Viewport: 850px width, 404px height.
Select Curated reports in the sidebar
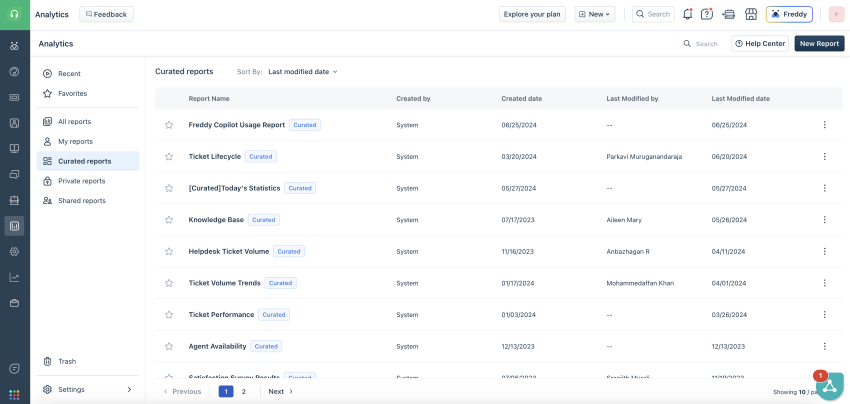(x=88, y=161)
